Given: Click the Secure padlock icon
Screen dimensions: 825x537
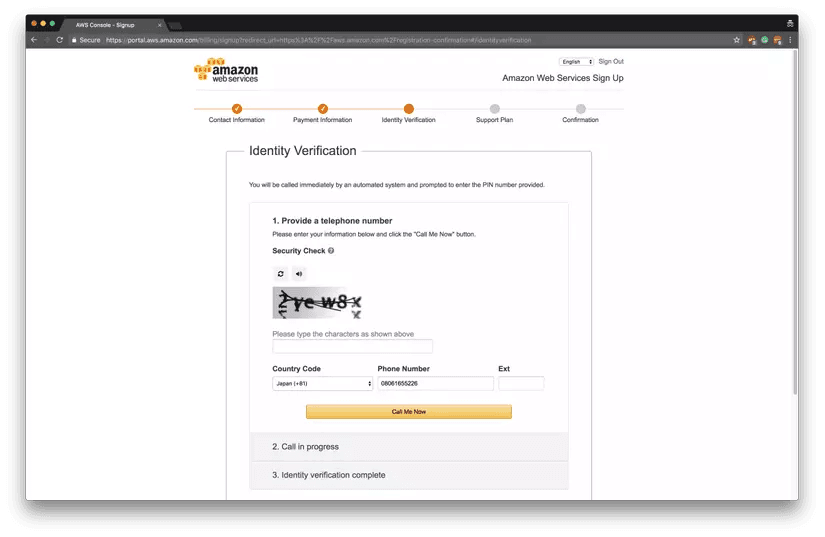Looking at the screenshot, I should pyautogui.click(x=74, y=40).
